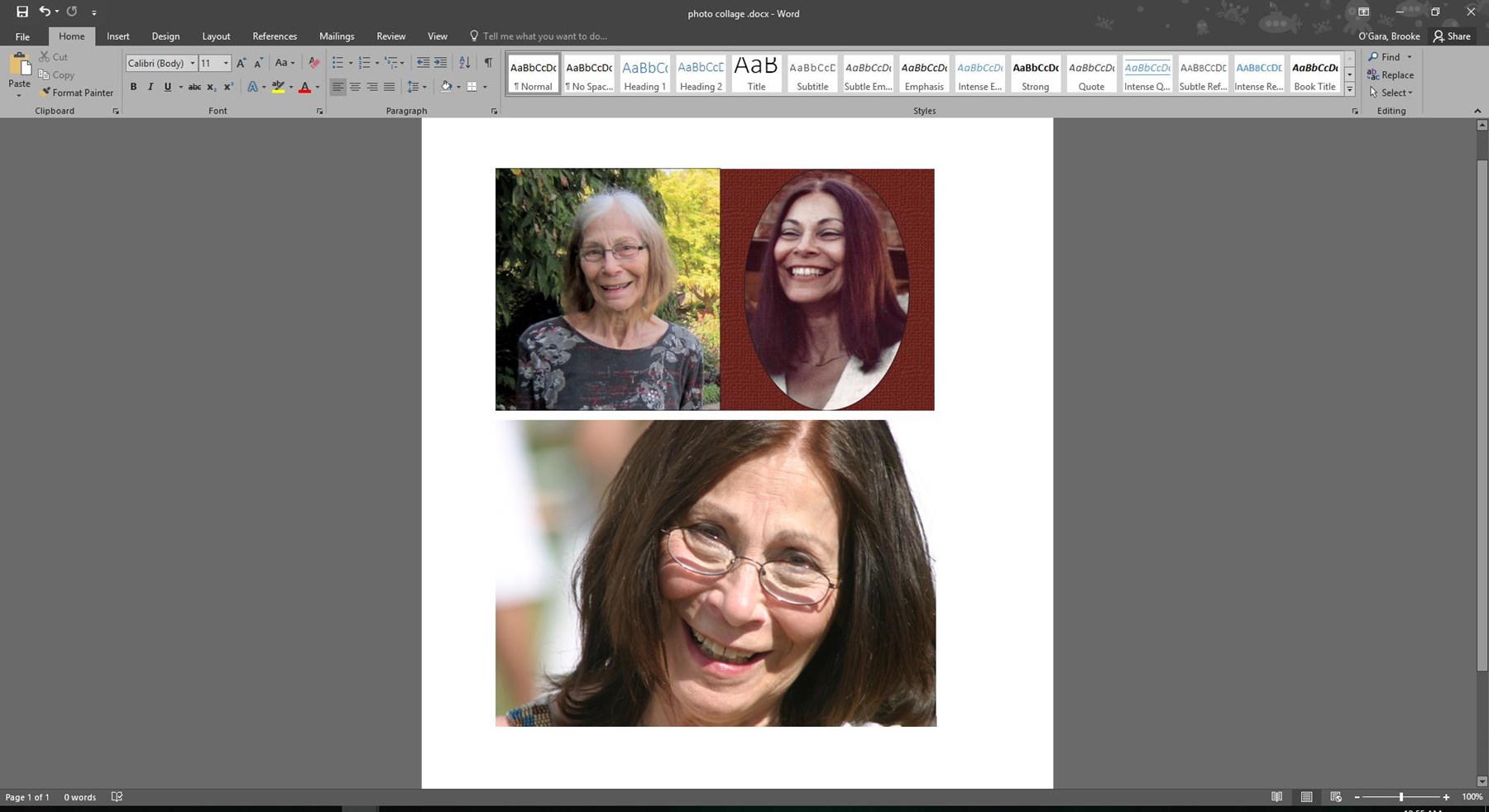Open the font name dropdown
Image resolution: width=1489 pixels, height=812 pixels.
(x=193, y=63)
